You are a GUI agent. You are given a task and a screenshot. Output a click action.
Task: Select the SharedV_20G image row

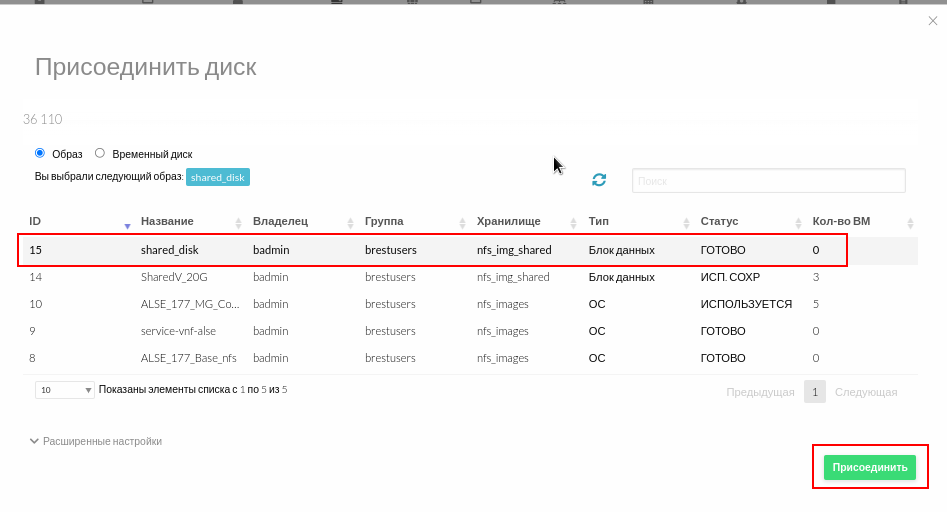174,277
